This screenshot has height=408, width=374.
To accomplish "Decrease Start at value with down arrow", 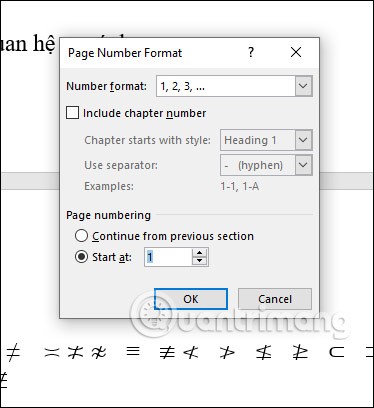I will click(199, 261).
